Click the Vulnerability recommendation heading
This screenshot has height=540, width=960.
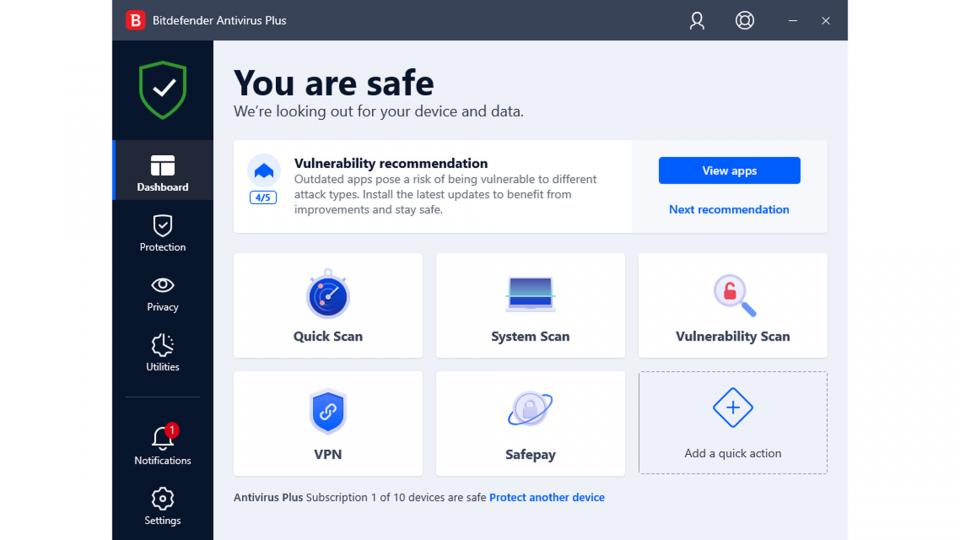point(391,163)
